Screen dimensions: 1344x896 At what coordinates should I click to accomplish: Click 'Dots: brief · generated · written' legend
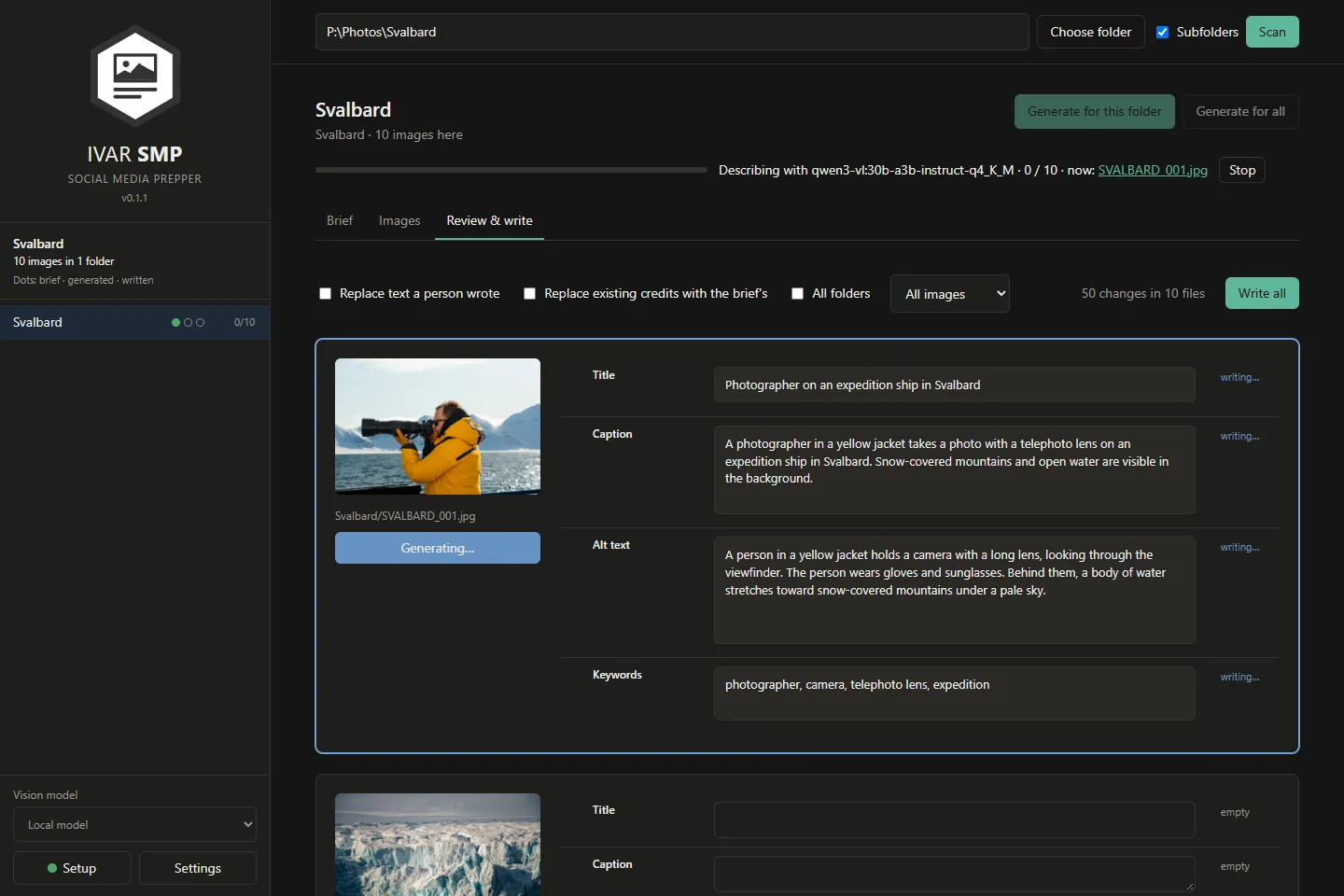pos(83,280)
